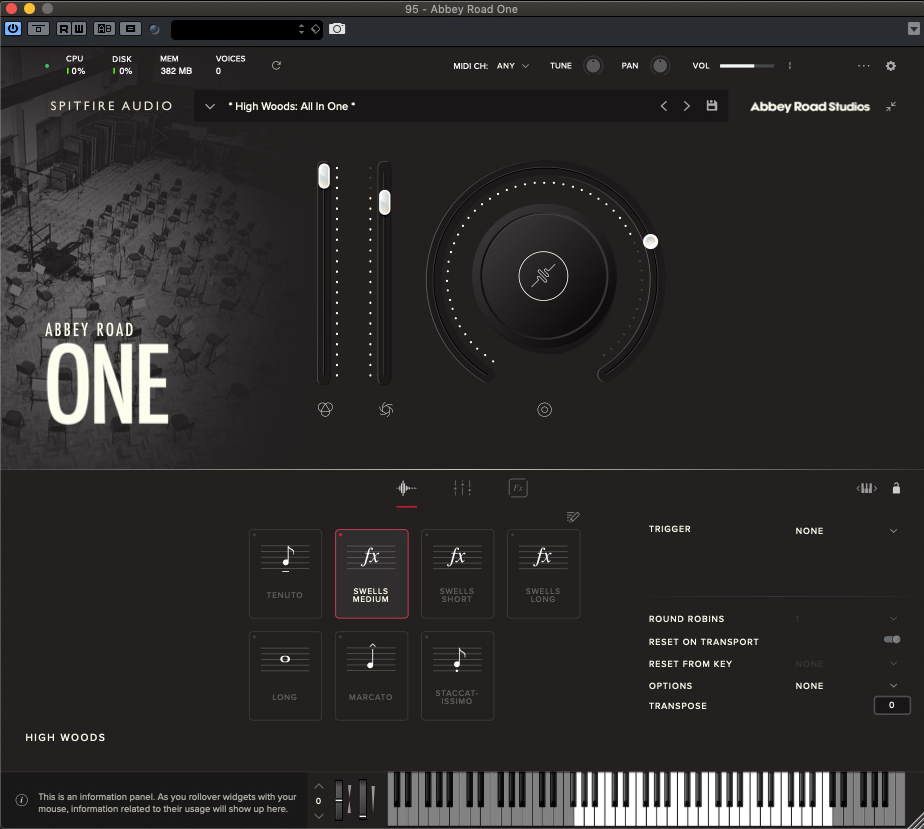Click the three-dot more options icon
Screen dimensions: 924x829
864,66
